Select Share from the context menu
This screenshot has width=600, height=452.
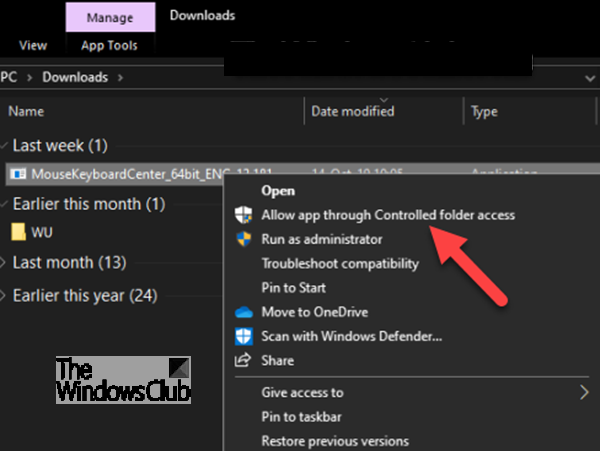point(278,361)
